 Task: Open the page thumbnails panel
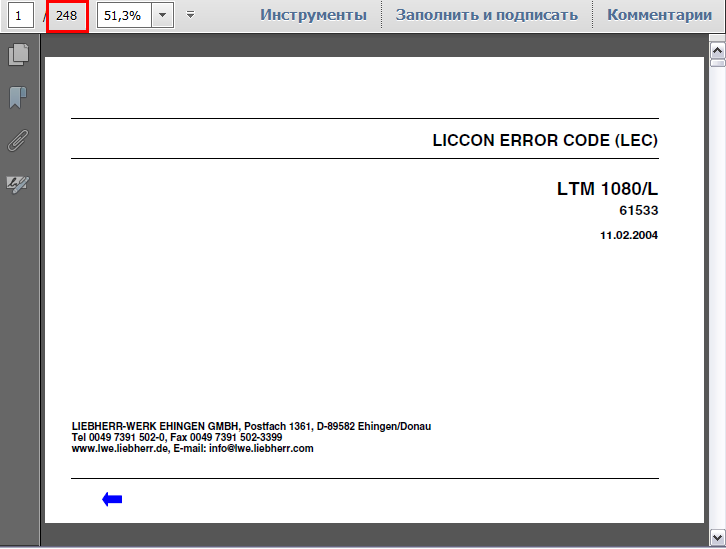point(17,55)
